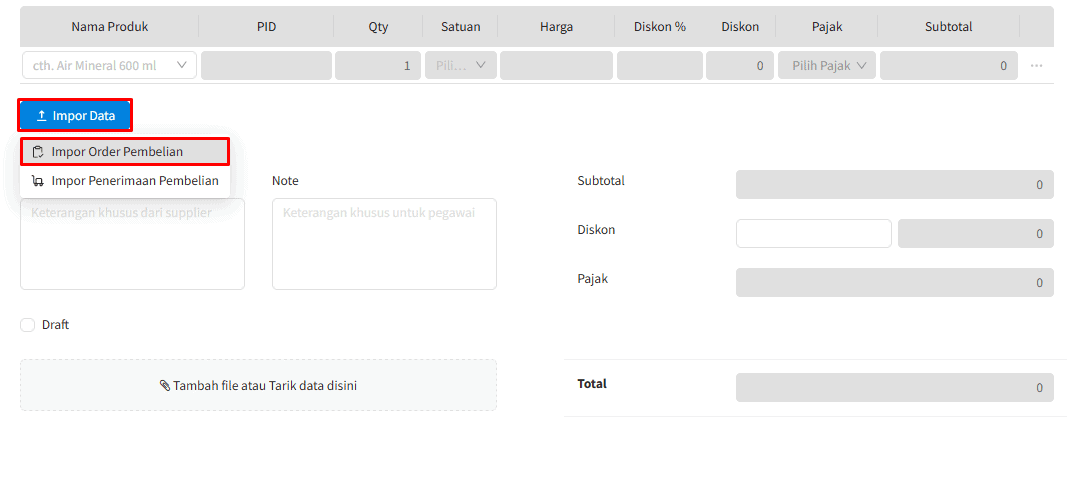Click the Nama Produk column header
Image resolution: width=1074 pixels, height=487 pixels.
click(110, 27)
